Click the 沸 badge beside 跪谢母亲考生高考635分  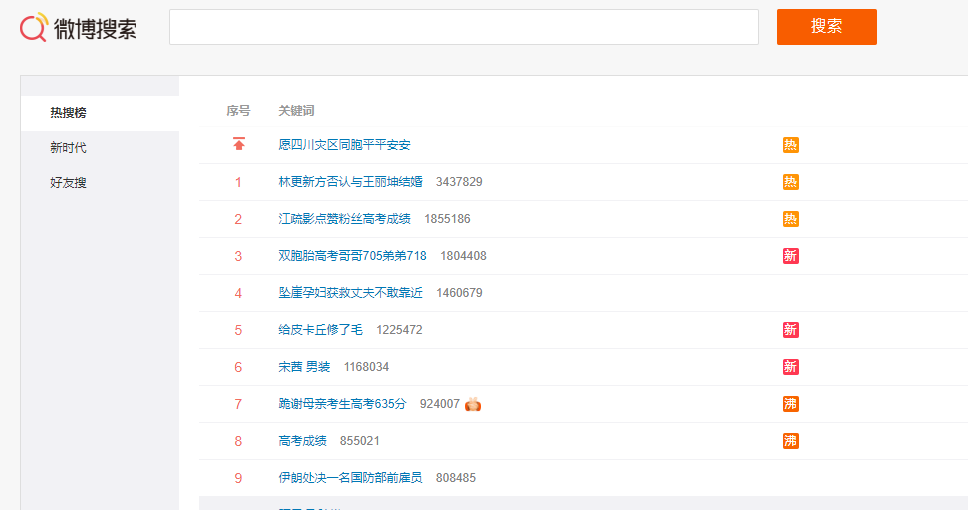(790, 404)
